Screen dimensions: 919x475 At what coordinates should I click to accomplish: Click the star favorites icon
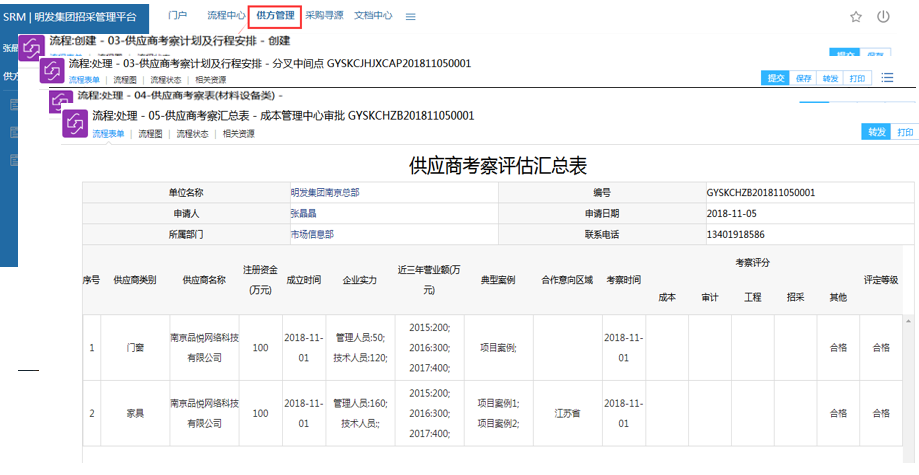coord(856,17)
